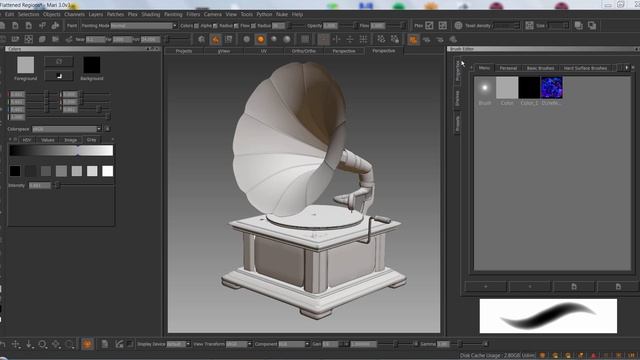Open the Channels menu

coord(74,14)
